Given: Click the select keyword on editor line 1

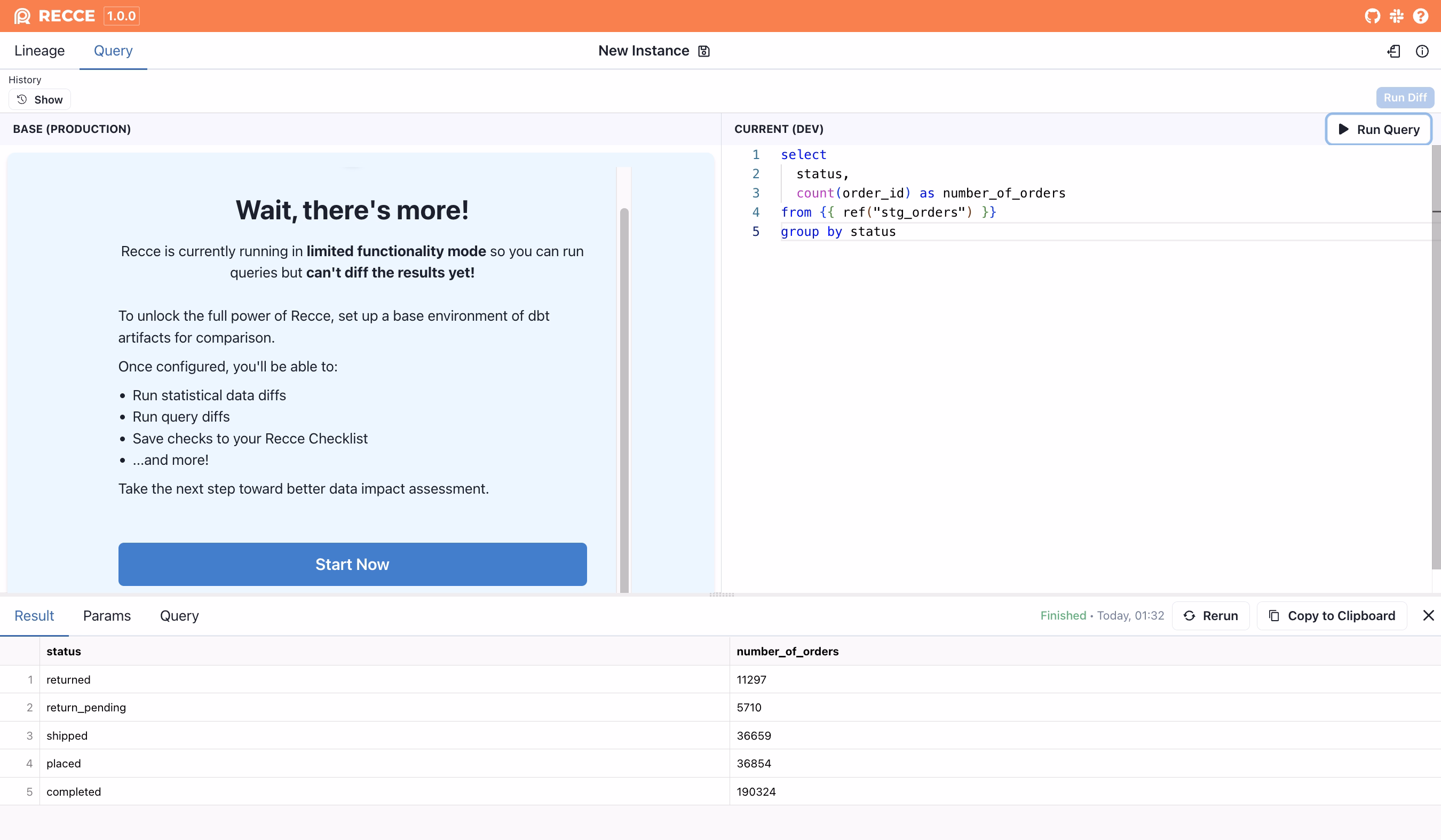Looking at the screenshot, I should [803, 154].
